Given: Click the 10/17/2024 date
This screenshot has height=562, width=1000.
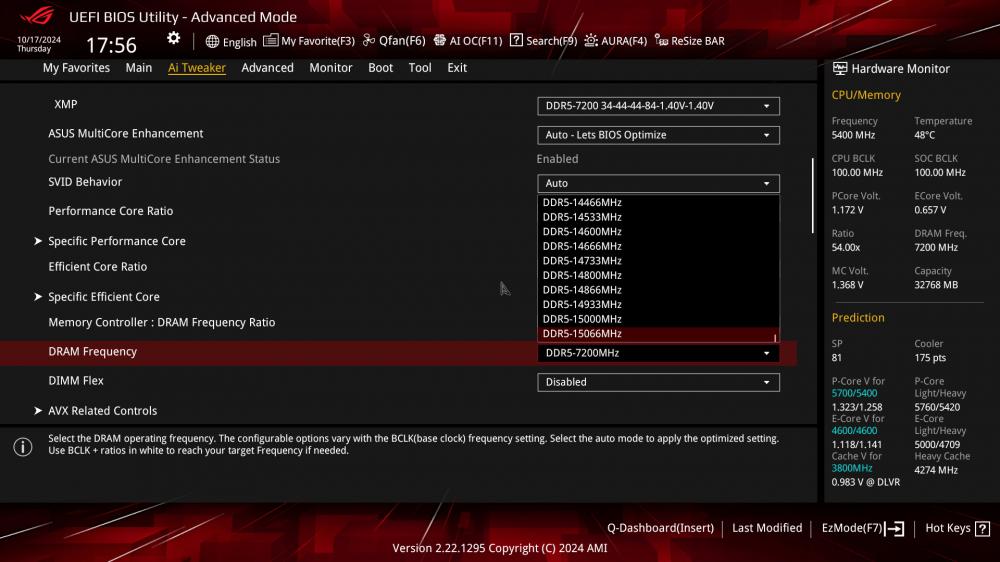Looking at the screenshot, I should (39, 40).
